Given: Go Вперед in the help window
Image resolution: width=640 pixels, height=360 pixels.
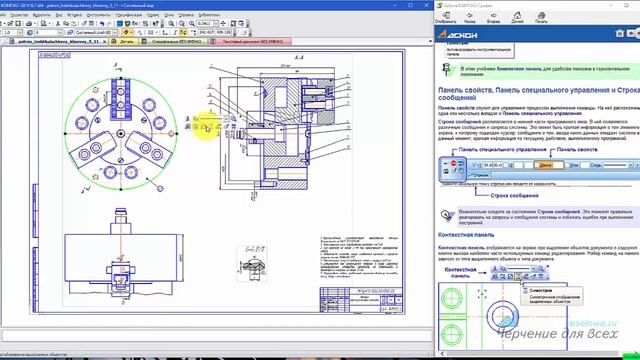Looking at the screenshot, I should [493, 17].
